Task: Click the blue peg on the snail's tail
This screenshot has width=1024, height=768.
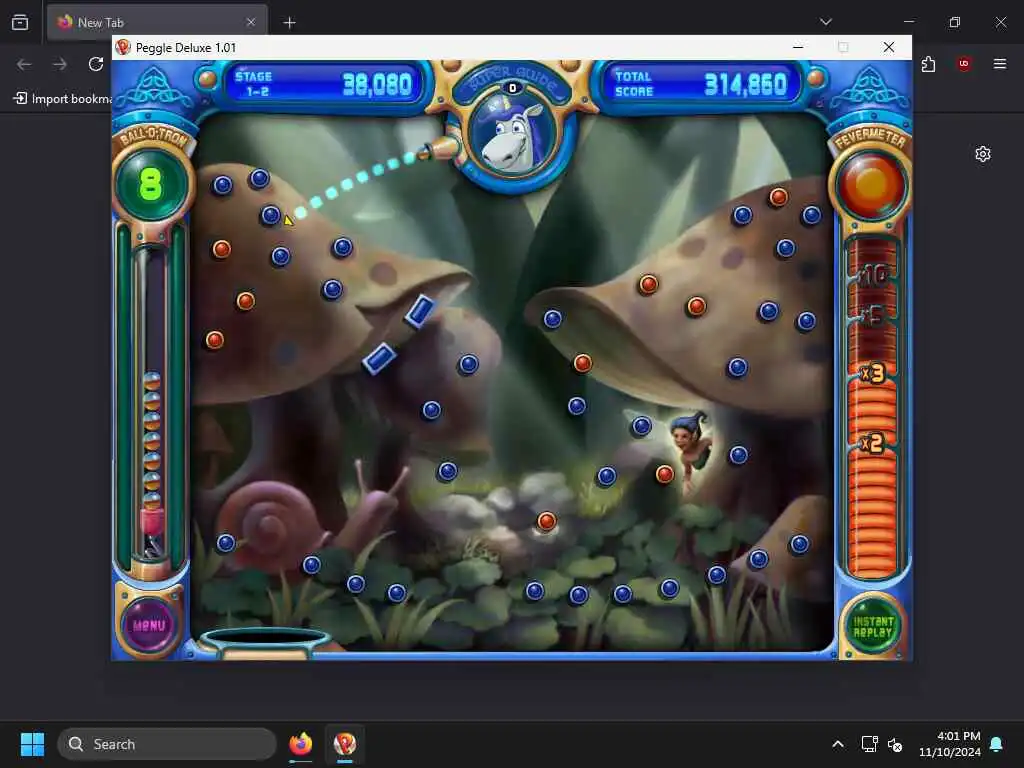Action: point(225,543)
